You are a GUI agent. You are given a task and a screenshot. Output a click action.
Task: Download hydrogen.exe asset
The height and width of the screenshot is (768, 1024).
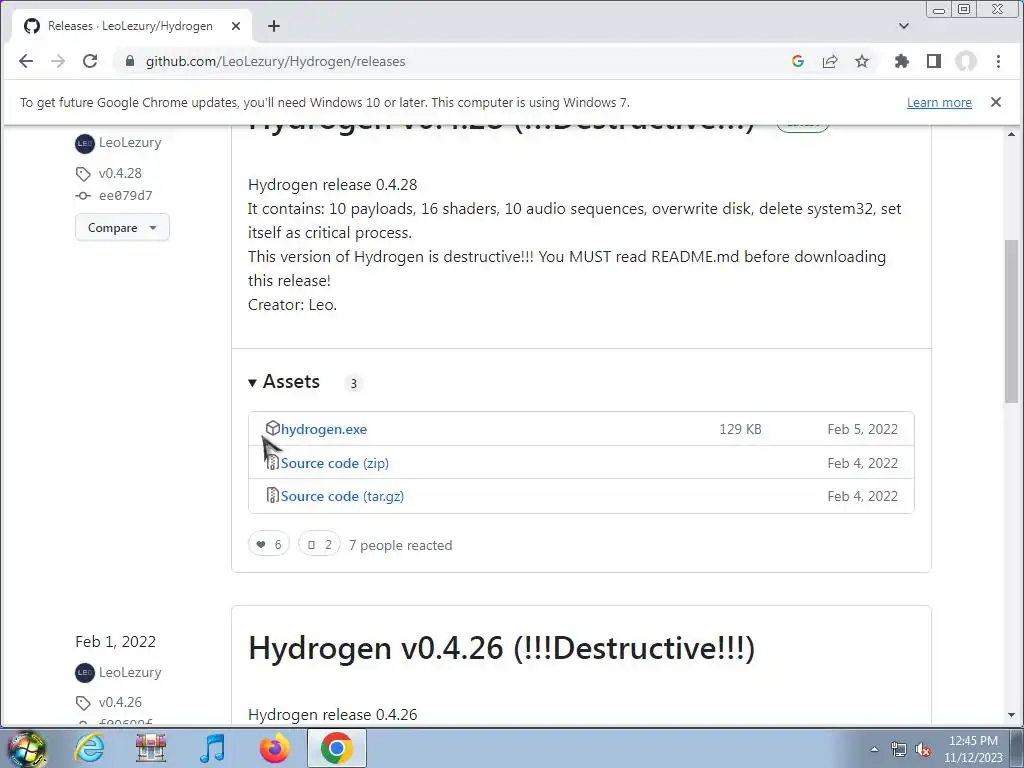click(x=324, y=429)
